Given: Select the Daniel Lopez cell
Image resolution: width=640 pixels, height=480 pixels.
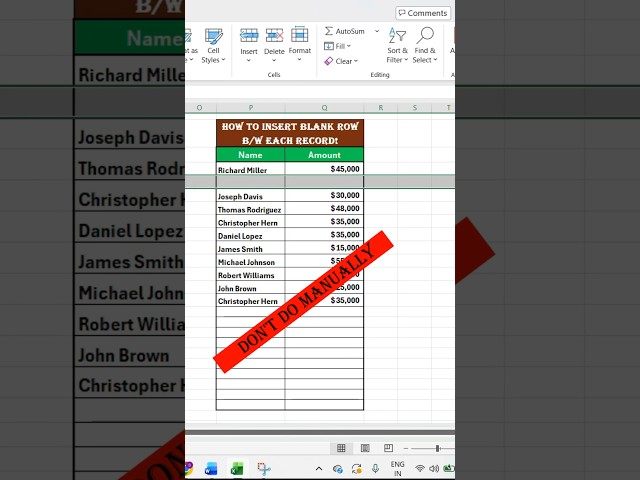Looking at the screenshot, I should [250, 235].
